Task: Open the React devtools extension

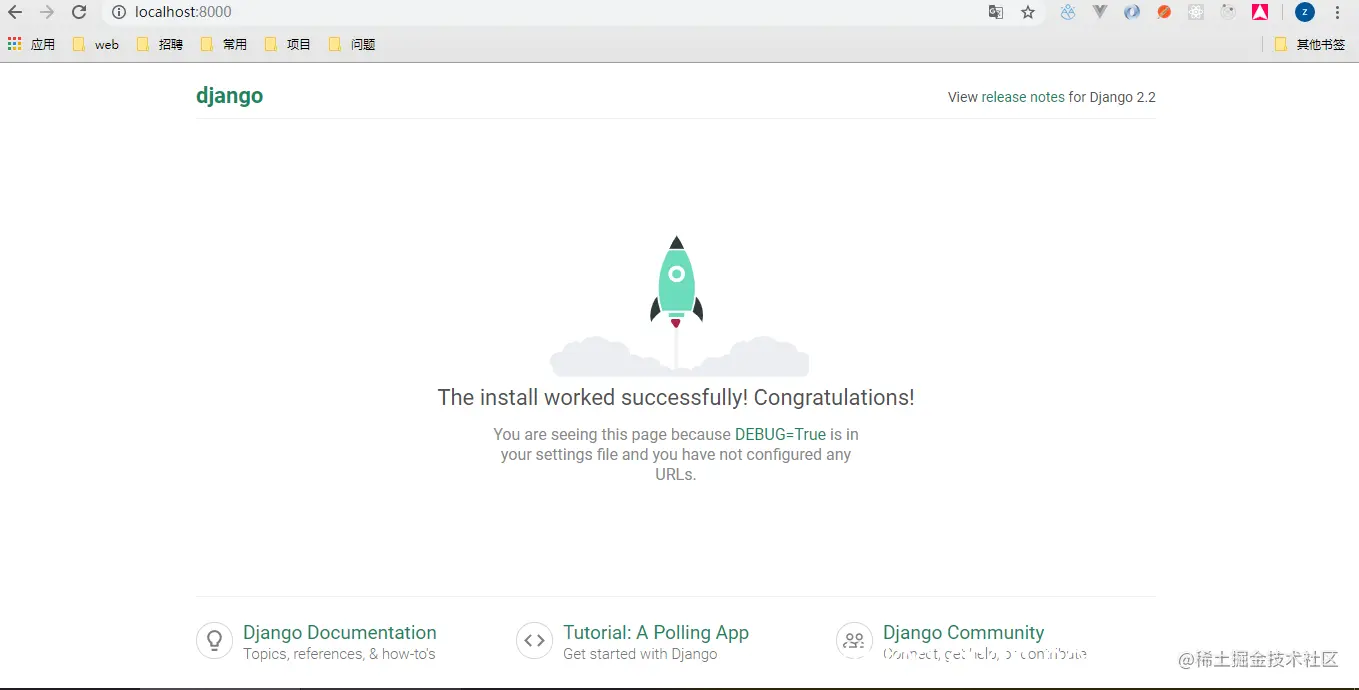Action: click(x=1196, y=12)
